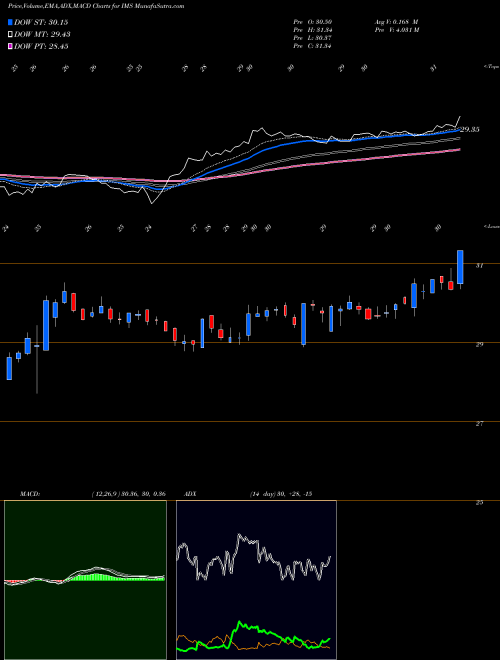Click the '<Lows' label at right edge

tap(491, 226)
